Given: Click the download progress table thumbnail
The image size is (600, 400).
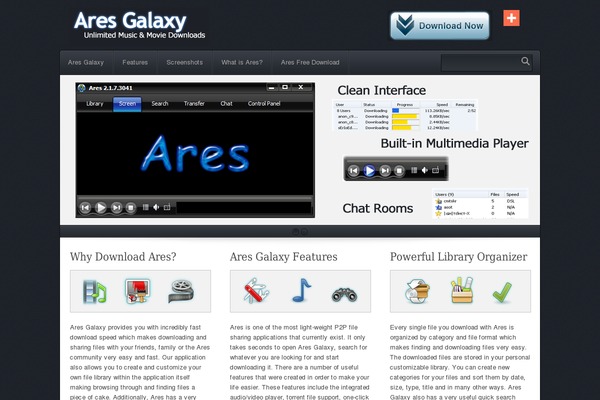Looking at the screenshot, I should [x=405, y=116].
